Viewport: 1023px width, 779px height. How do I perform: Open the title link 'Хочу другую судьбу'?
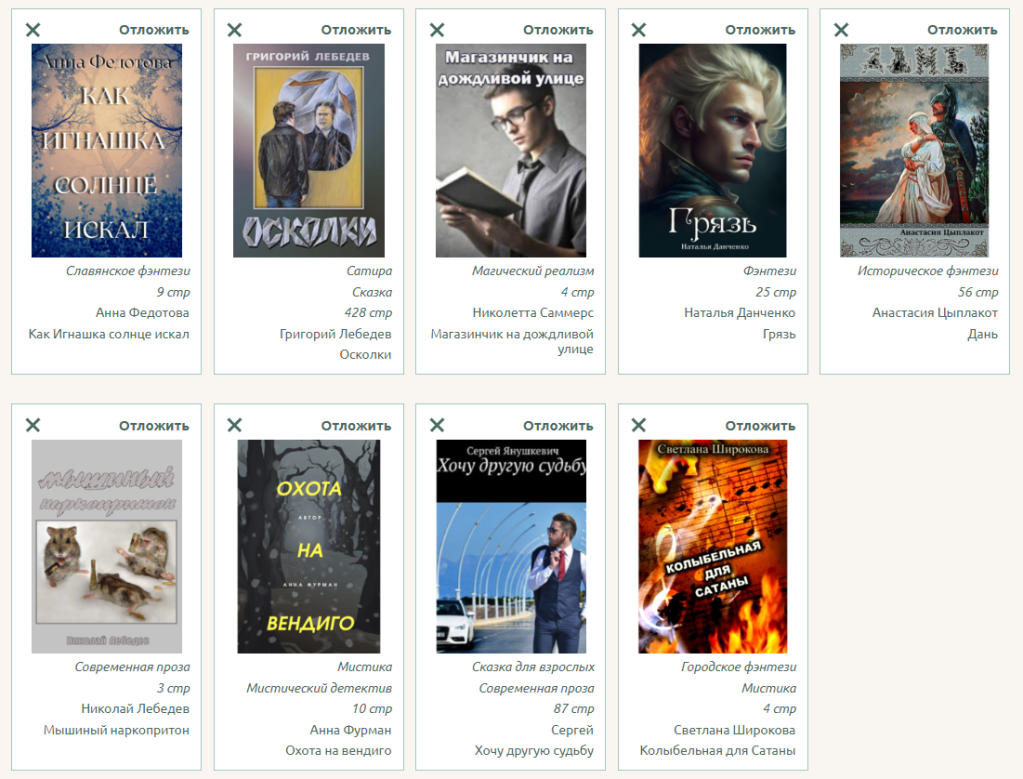point(534,751)
